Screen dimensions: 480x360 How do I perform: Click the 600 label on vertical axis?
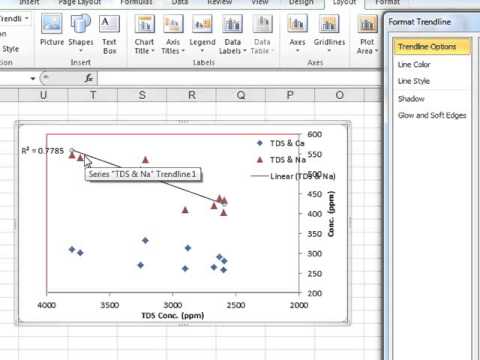pos(314,134)
